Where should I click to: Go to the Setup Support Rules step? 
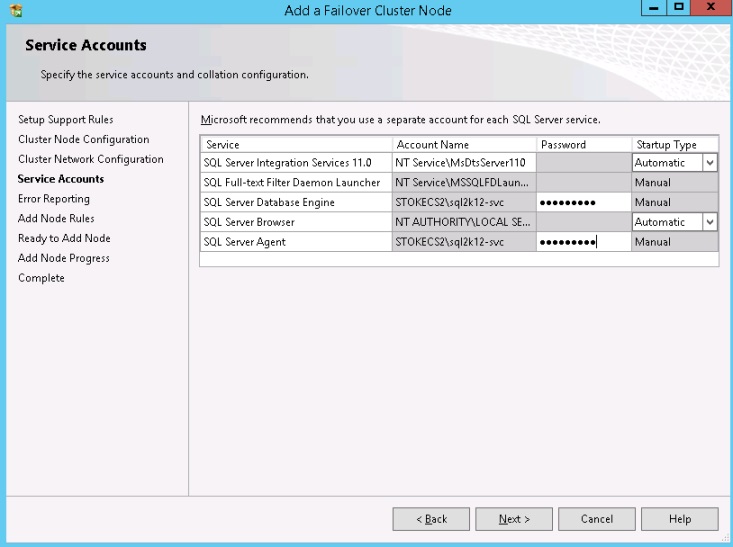tap(66, 120)
